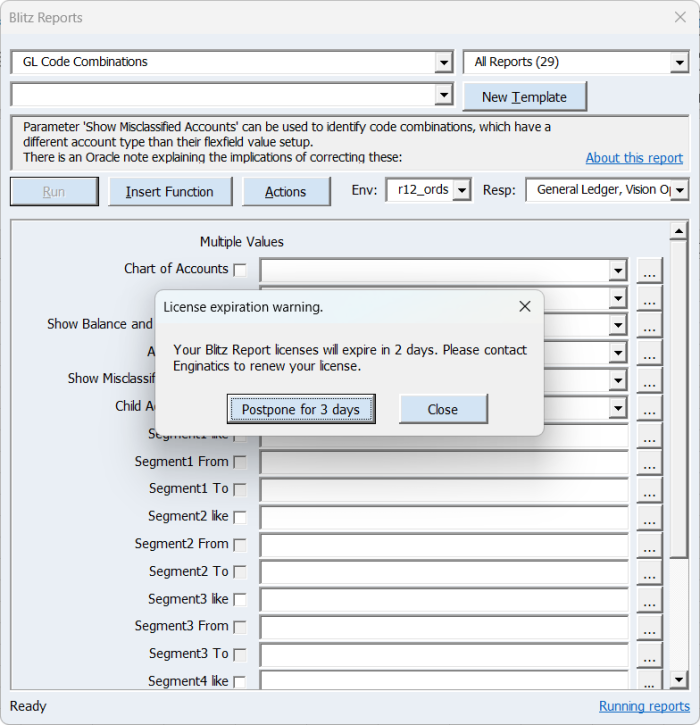Toggle Segment4 like checkbox
Screen dimensions: 700x725
pyautogui.click(x=240, y=682)
